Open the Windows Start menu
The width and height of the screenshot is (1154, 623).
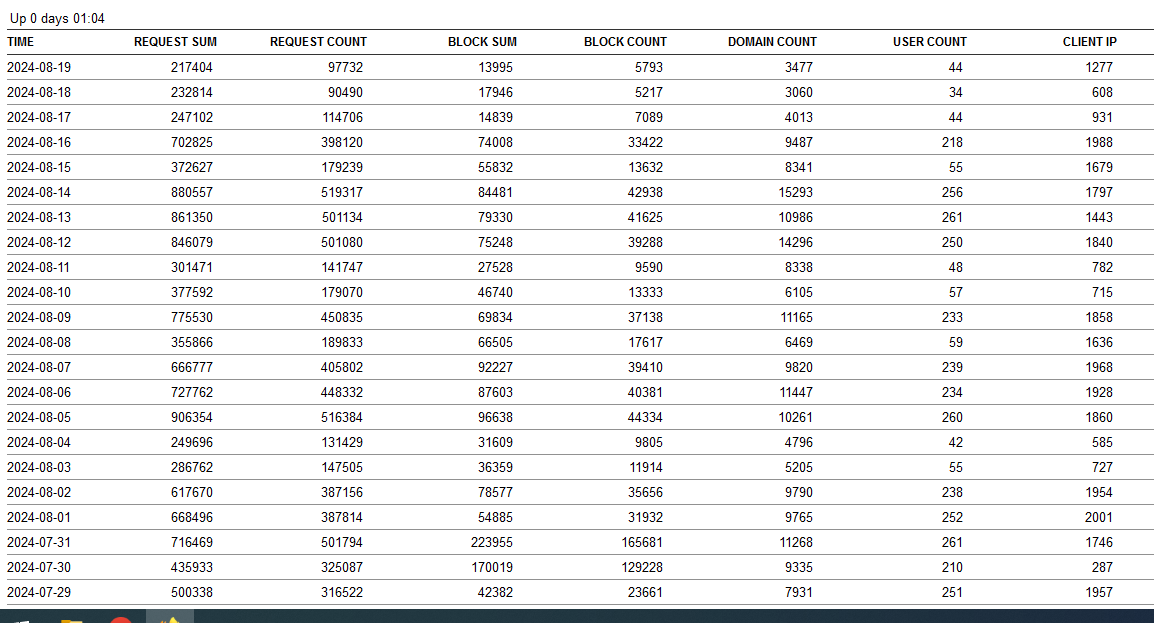tap(18, 619)
